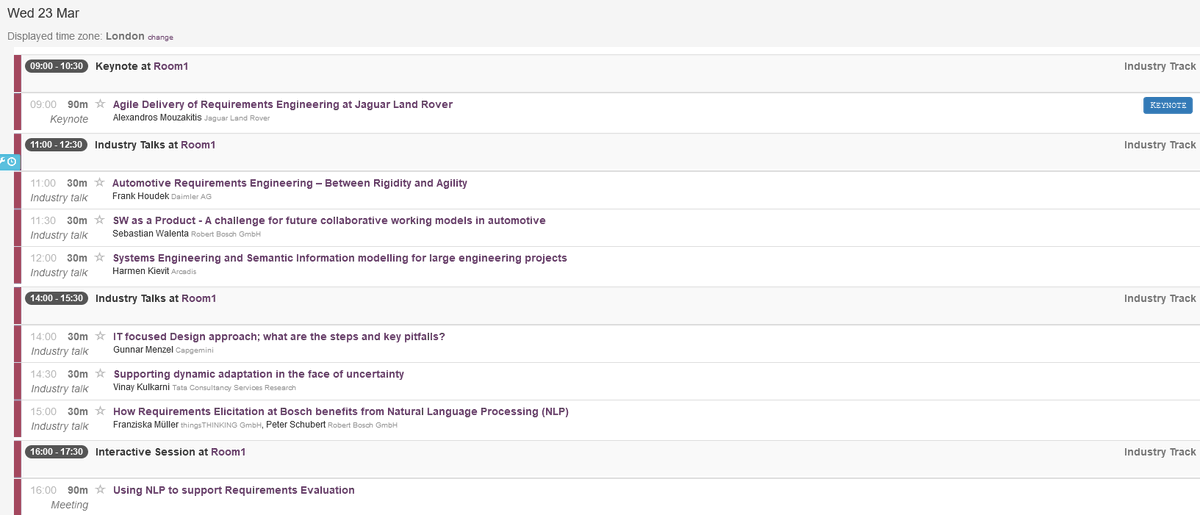1200x515 pixels.
Task: Star the IT focused Design approach talk
Action: coord(100,336)
